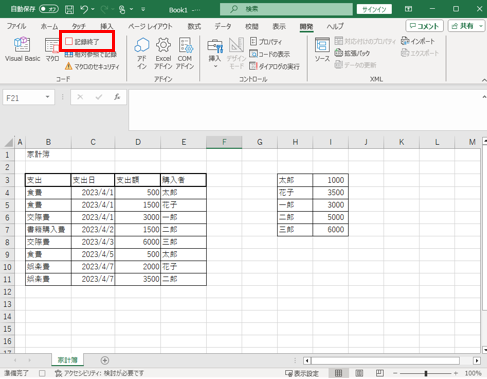Click Refresh Data (データの更新)

pyautogui.click(x=355, y=65)
